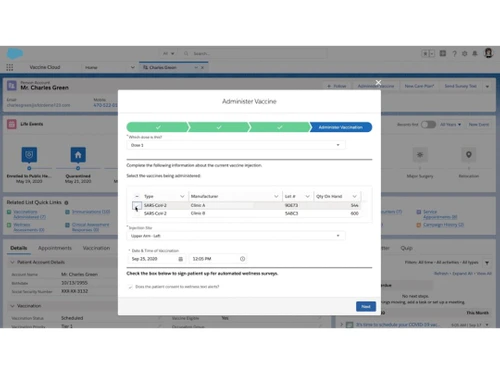This screenshot has width=500, height=375.
Task: Toggle the select-all checkbox in the vaccine table header
Action: click(137, 196)
